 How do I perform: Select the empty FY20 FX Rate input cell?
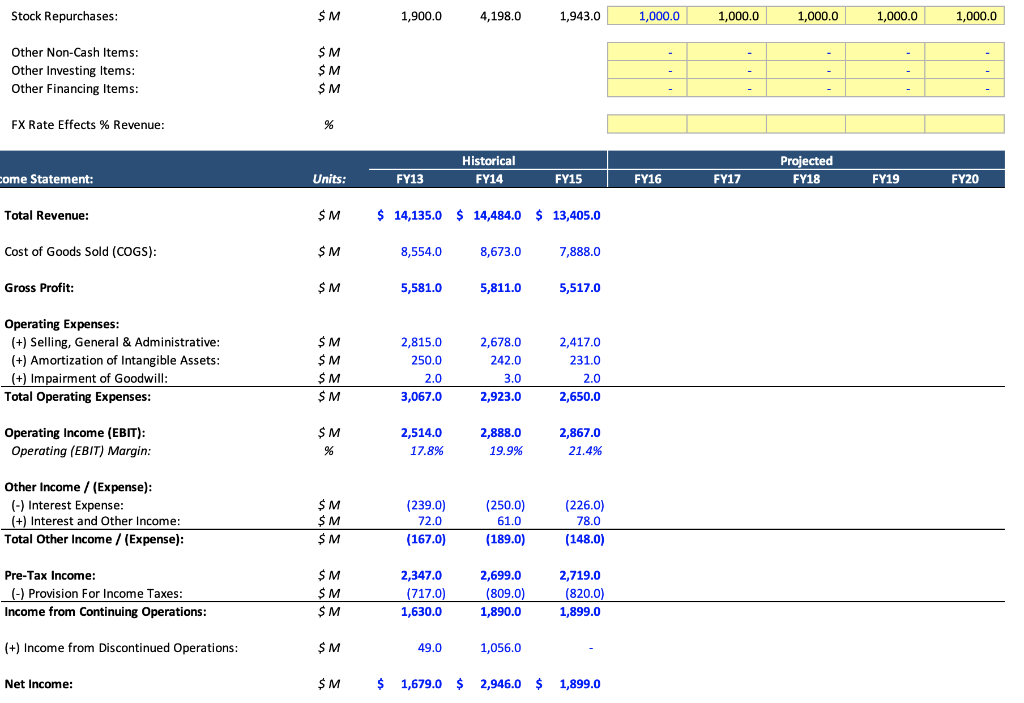pos(962,123)
